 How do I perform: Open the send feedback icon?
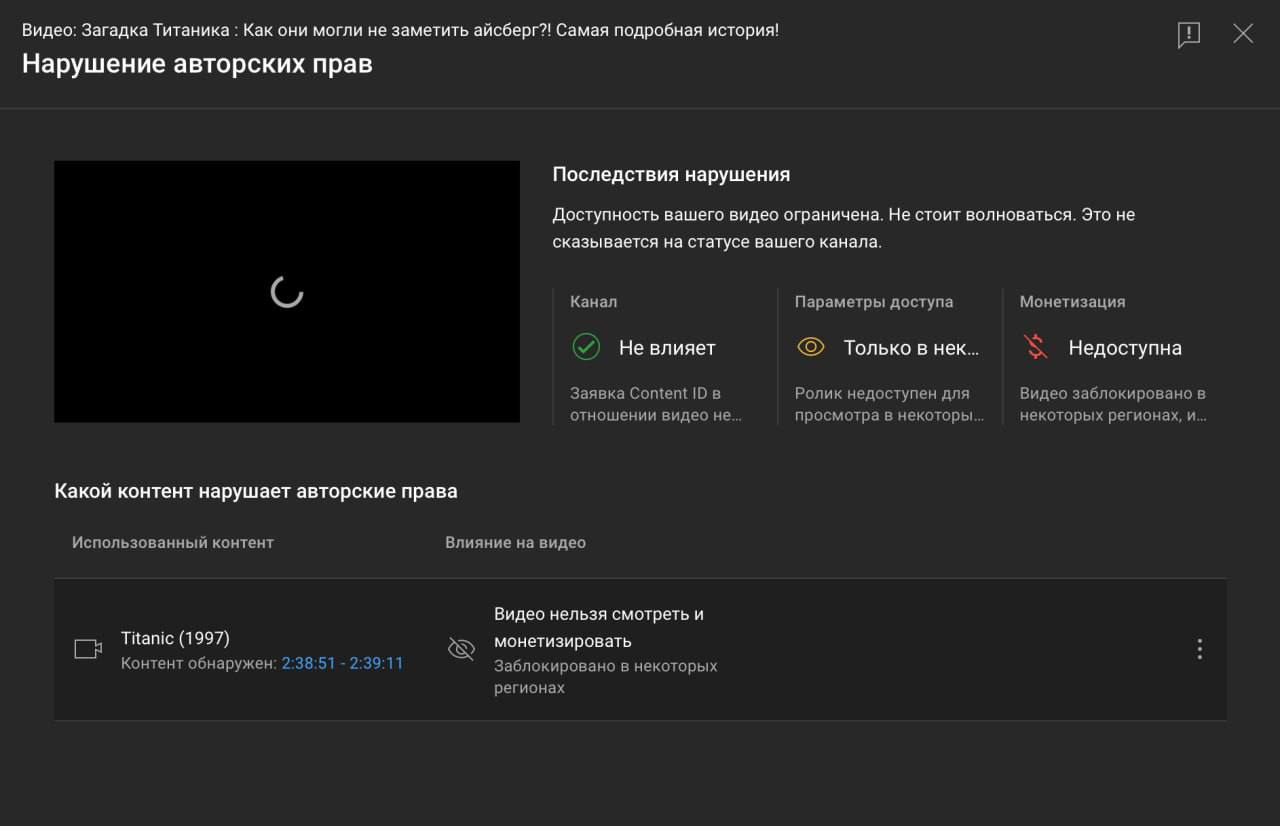pos(1188,35)
